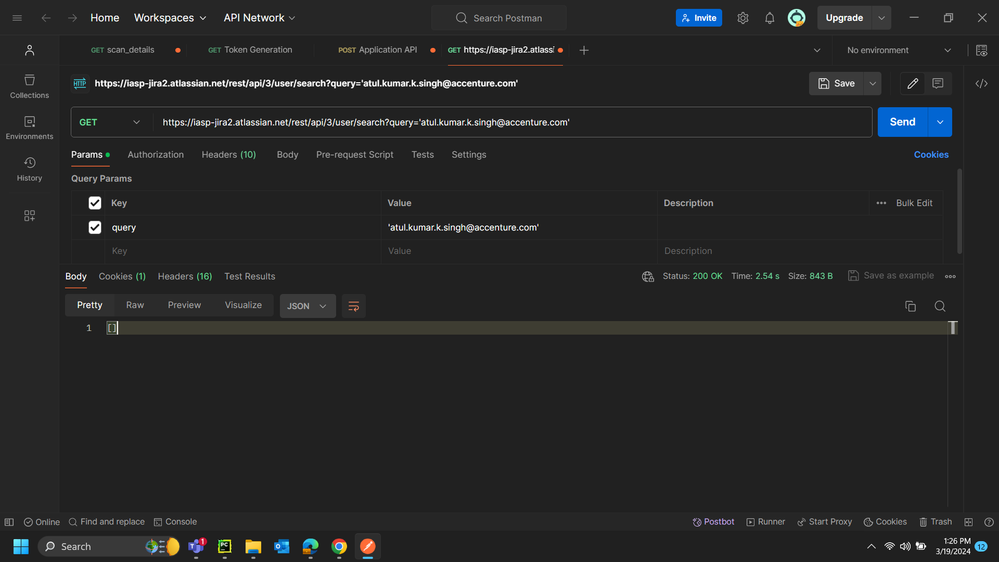The image size is (999, 562).
Task: Open Environments in the sidebar
Action: point(29,127)
